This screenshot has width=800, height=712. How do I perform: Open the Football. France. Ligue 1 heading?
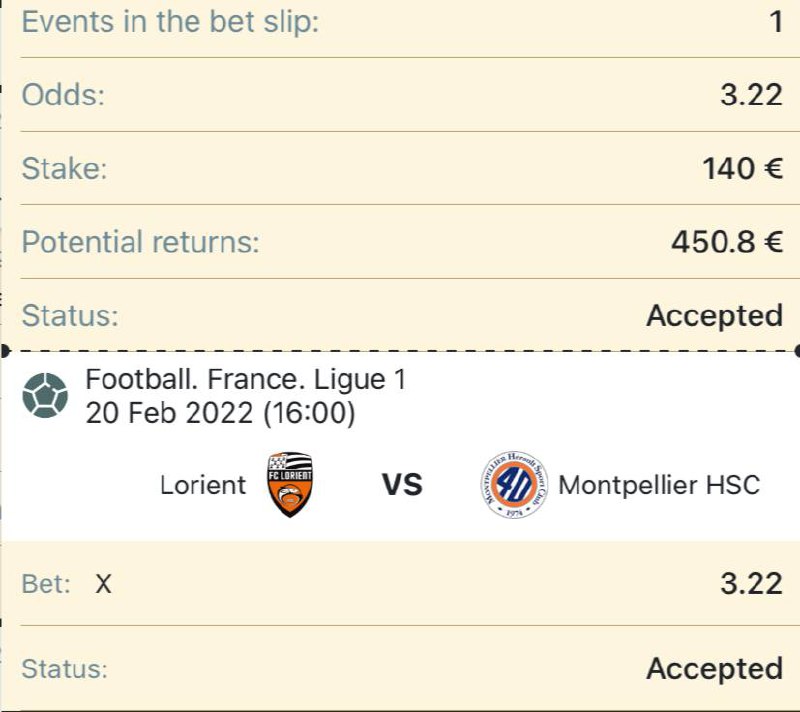click(x=245, y=379)
